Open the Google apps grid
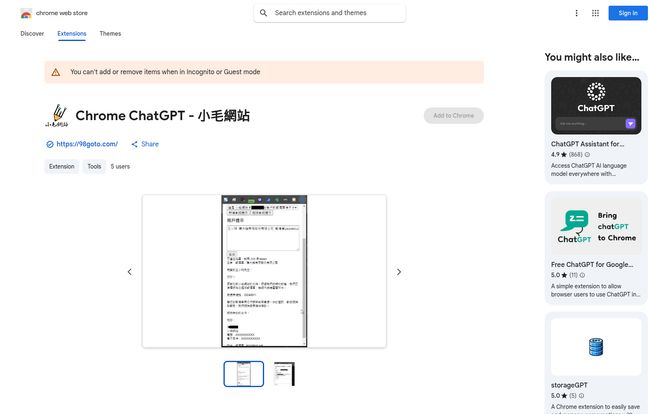The height and width of the screenshot is (414, 650). 595,13
